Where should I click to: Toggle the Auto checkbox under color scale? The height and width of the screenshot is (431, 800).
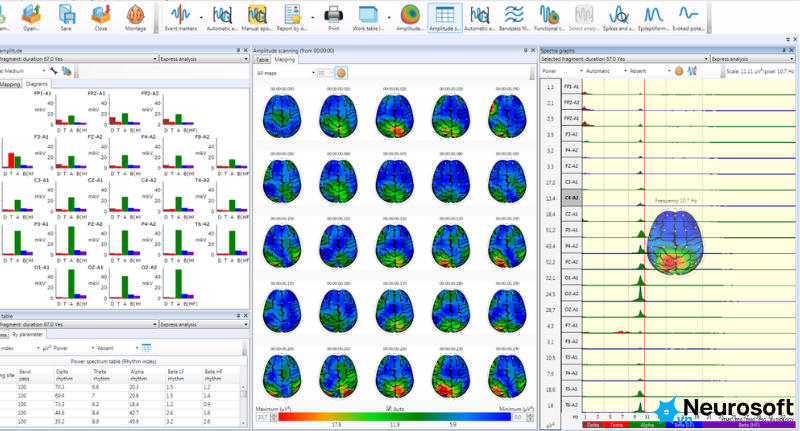[389, 409]
